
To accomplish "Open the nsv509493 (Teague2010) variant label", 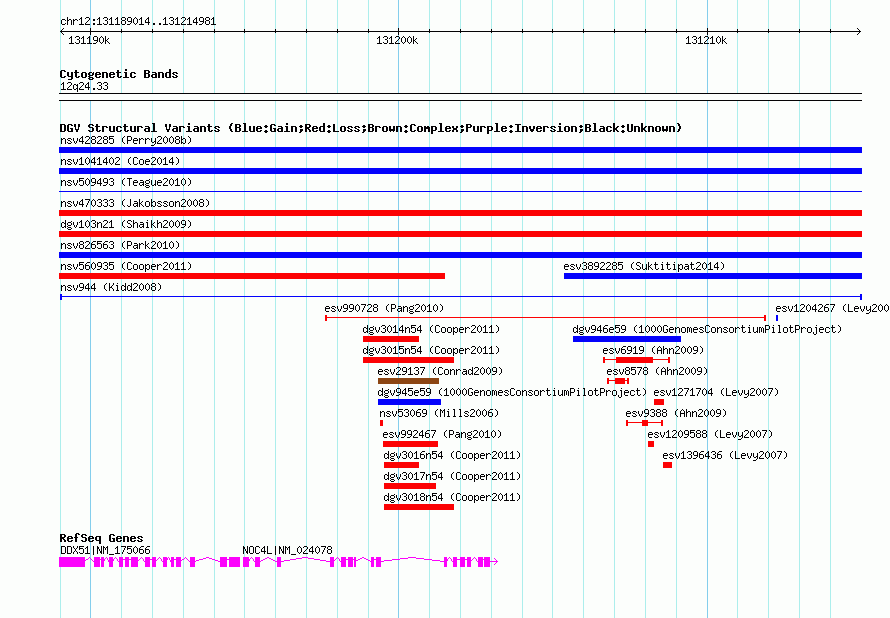I will tap(126, 182).
